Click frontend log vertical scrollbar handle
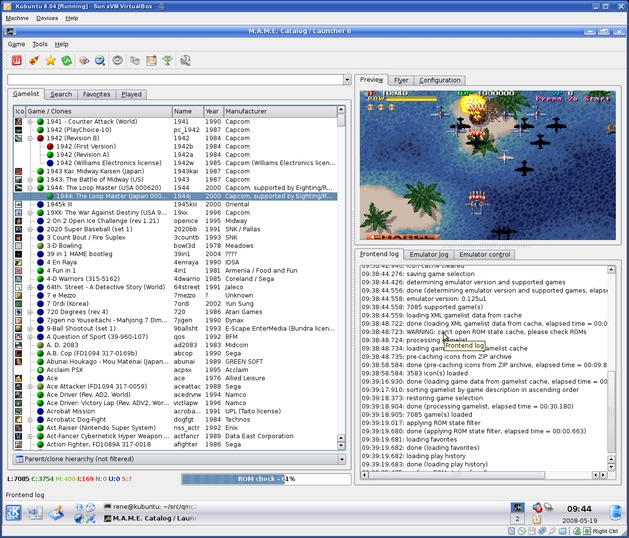This screenshot has width=629, height=538. [x=611, y=411]
